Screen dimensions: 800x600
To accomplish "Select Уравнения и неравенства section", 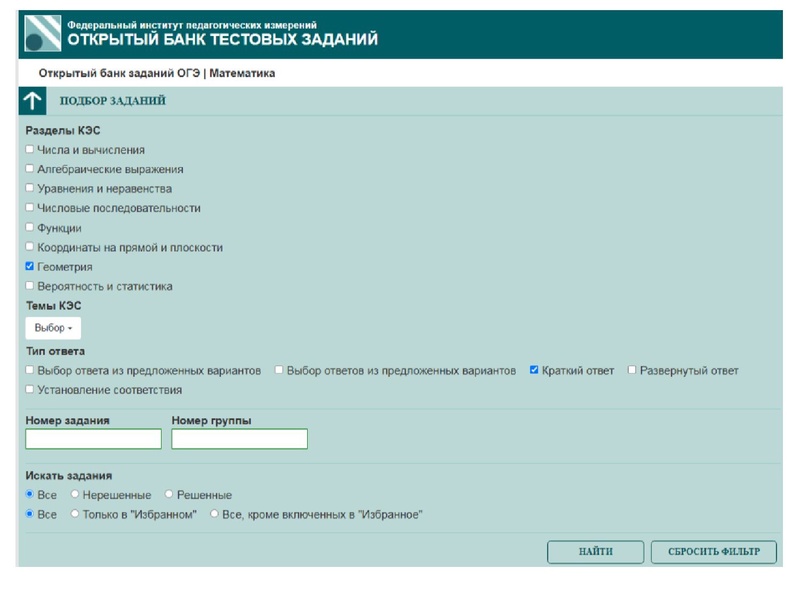I will (x=31, y=190).
